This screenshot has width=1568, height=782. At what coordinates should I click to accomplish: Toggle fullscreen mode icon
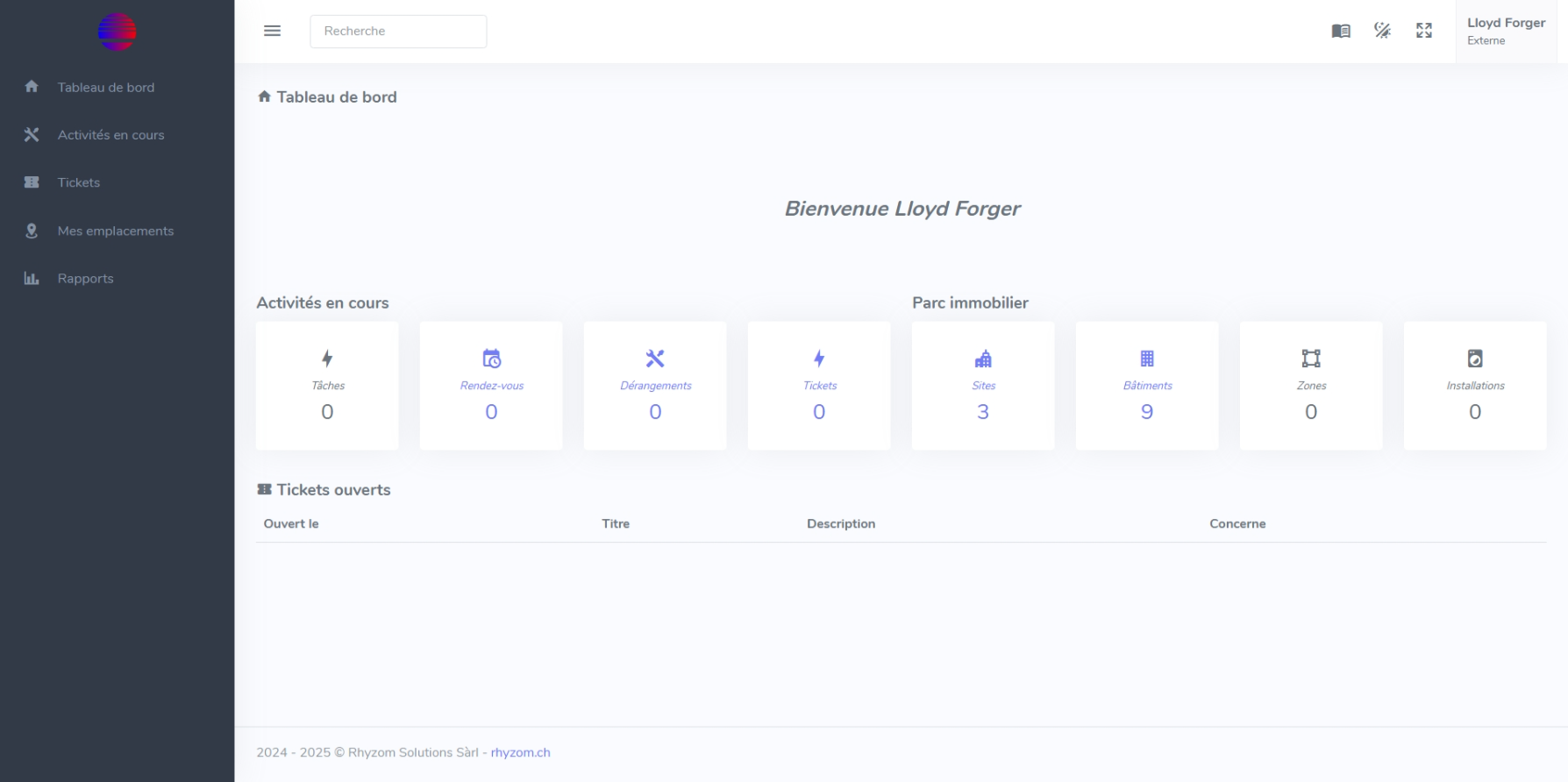click(1423, 31)
